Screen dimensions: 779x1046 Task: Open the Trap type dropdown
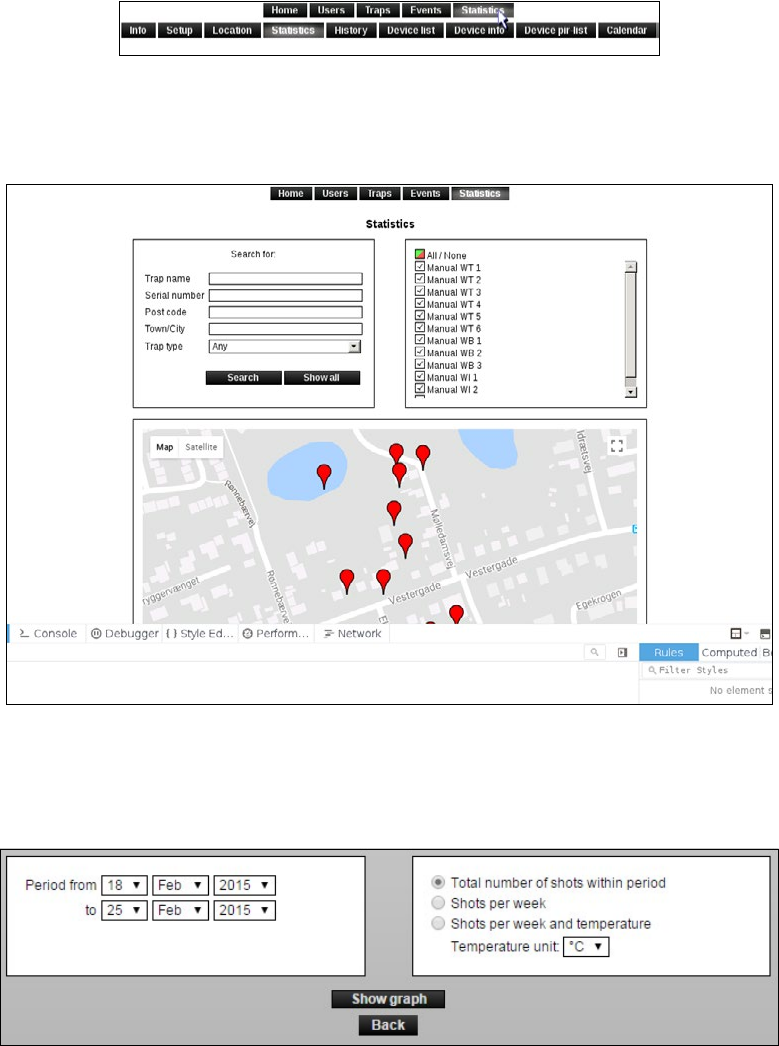285,347
